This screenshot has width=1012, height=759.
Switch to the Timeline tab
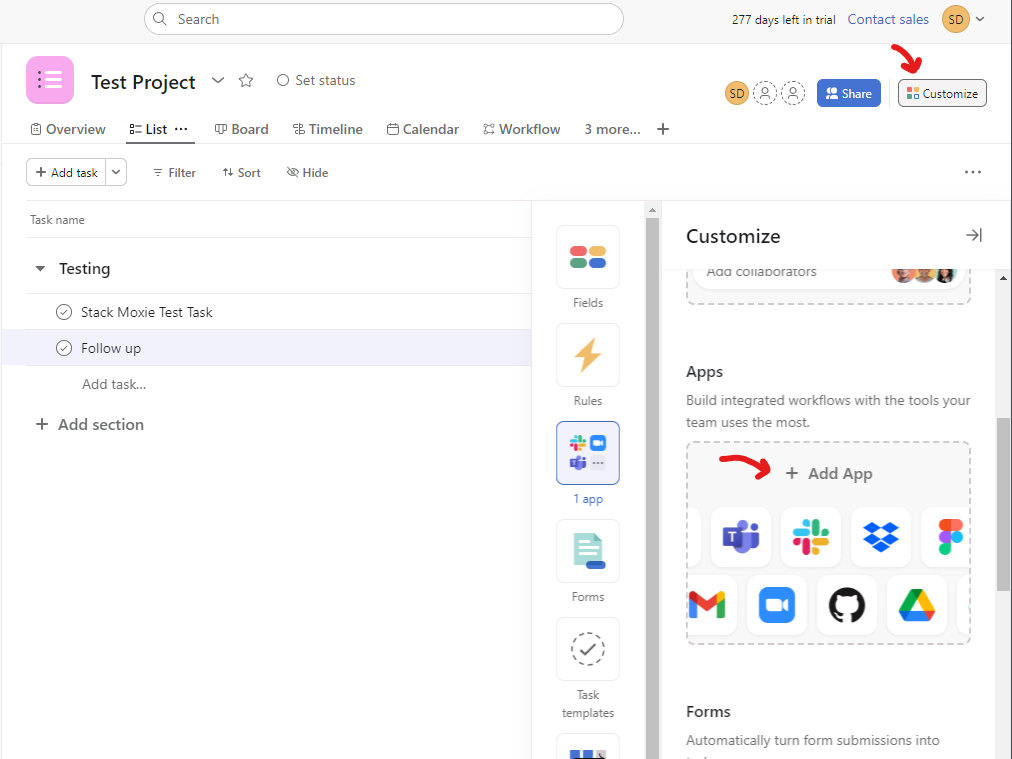(x=327, y=130)
